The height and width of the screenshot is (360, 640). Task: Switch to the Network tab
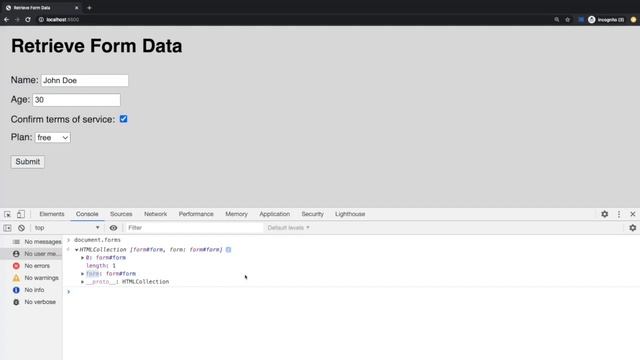(156, 214)
